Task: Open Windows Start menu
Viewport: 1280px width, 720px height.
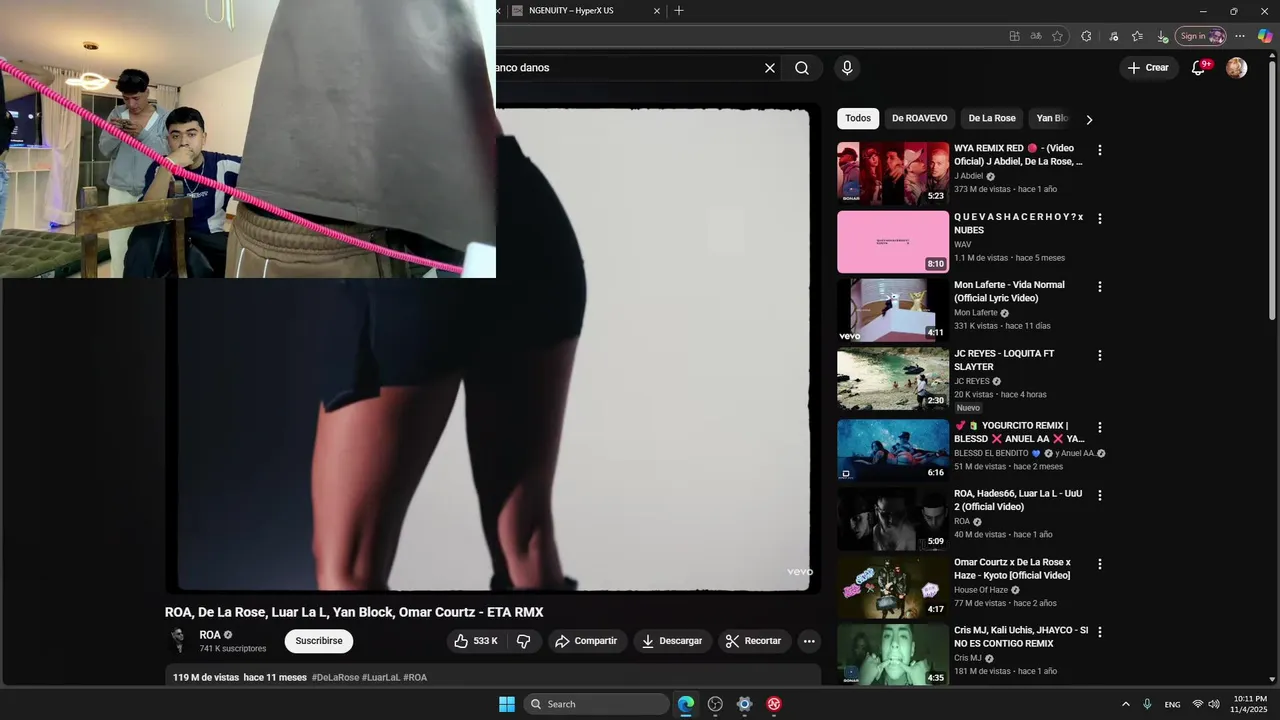Action: [507, 704]
